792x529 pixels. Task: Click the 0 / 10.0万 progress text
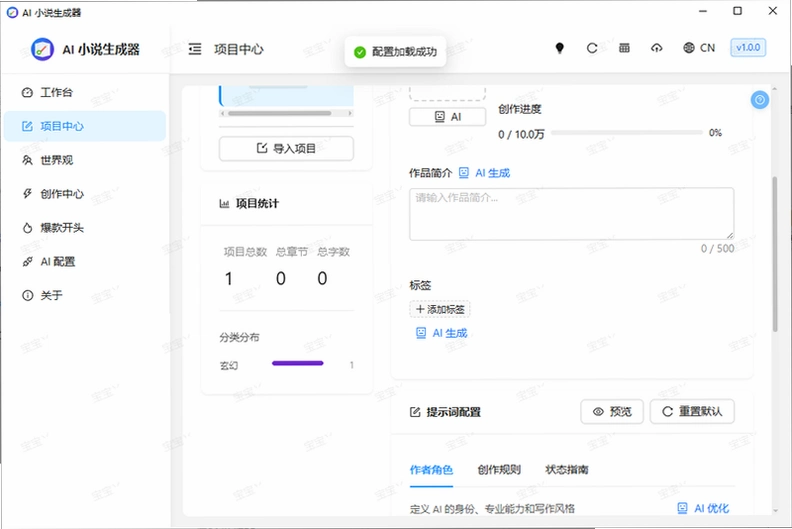click(521, 134)
